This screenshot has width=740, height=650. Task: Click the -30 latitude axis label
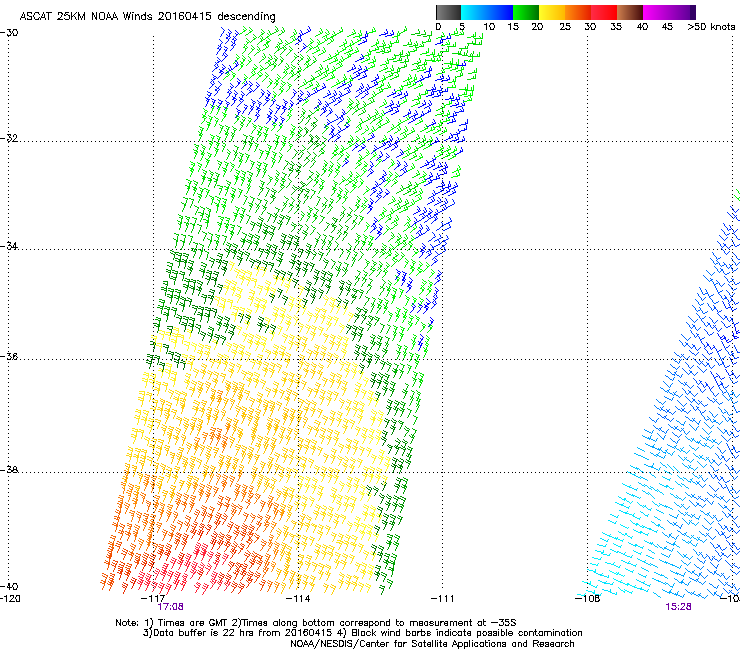[9, 33]
